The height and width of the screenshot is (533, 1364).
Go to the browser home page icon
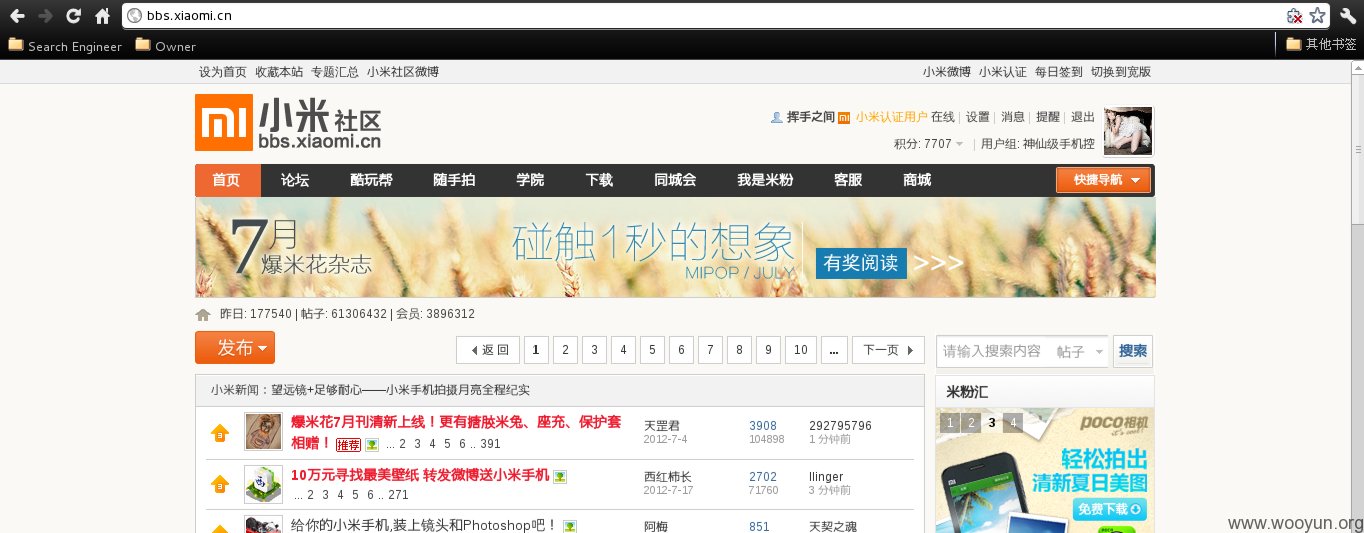(x=102, y=16)
